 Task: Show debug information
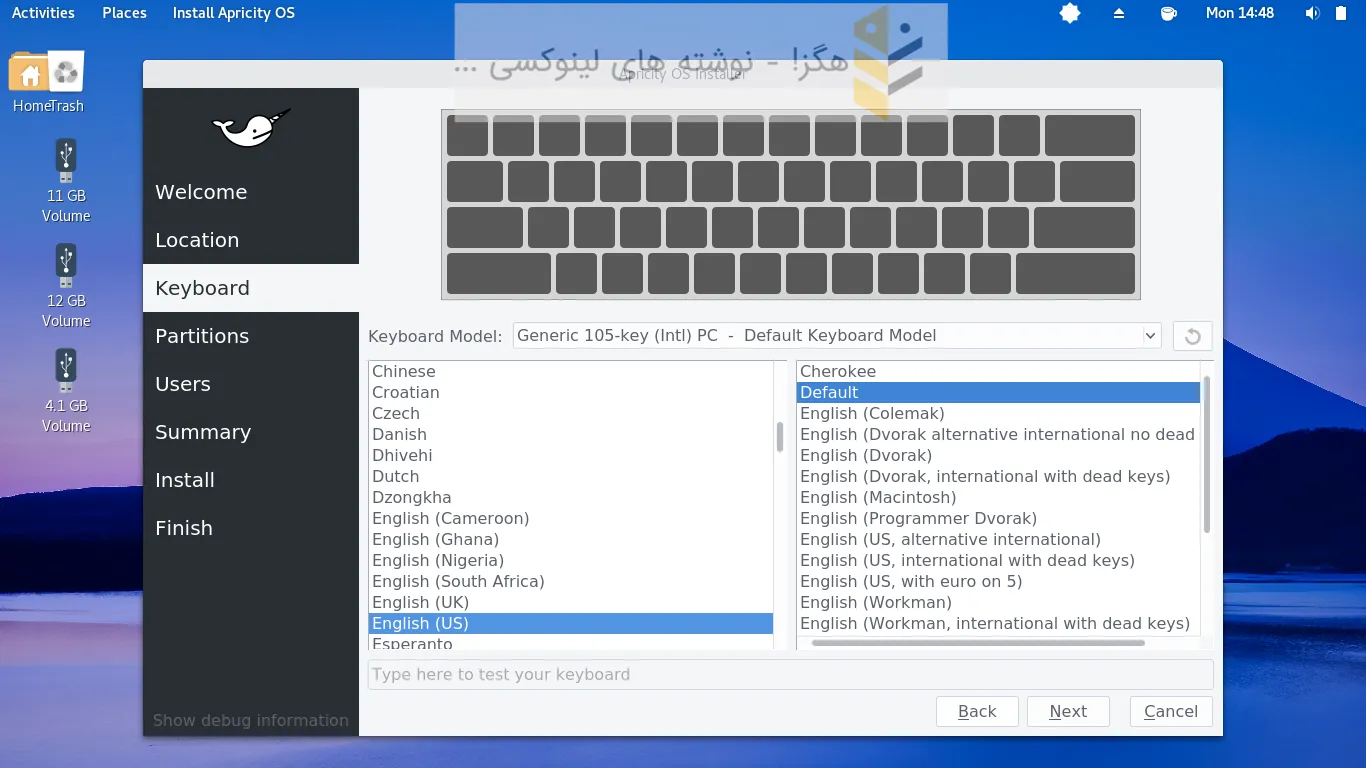pyautogui.click(x=251, y=720)
